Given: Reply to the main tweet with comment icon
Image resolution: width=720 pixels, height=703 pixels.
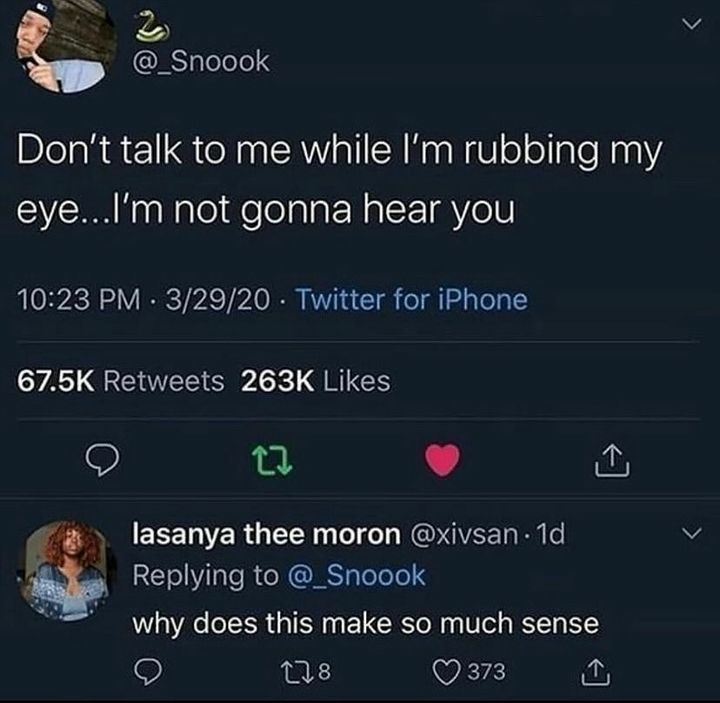Looking at the screenshot, I should pyautogui.click(x=103, y=460).
